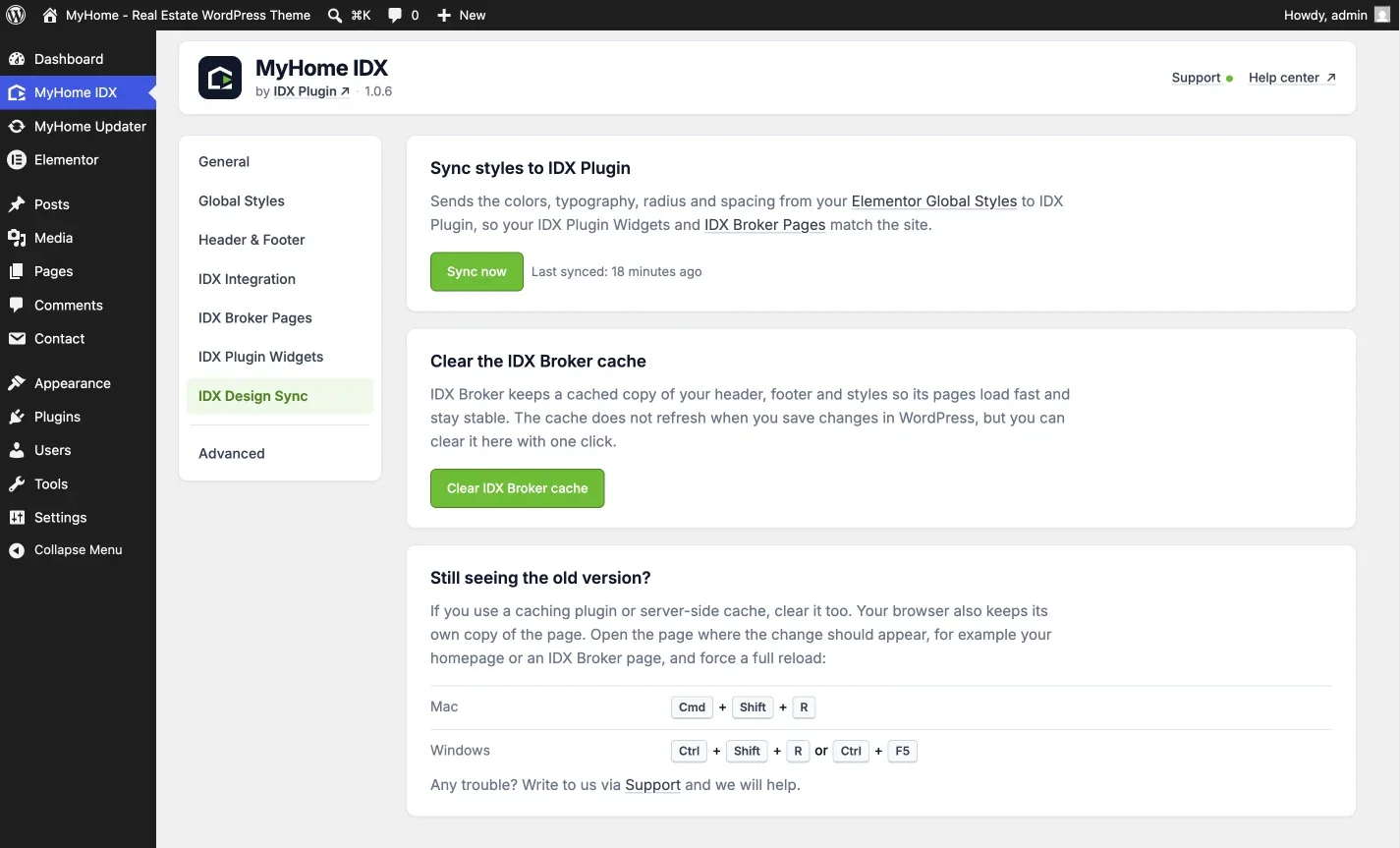1400x848 pixels.
Task: Visit the IDX Plugin author link
Action: coord(310,91)
